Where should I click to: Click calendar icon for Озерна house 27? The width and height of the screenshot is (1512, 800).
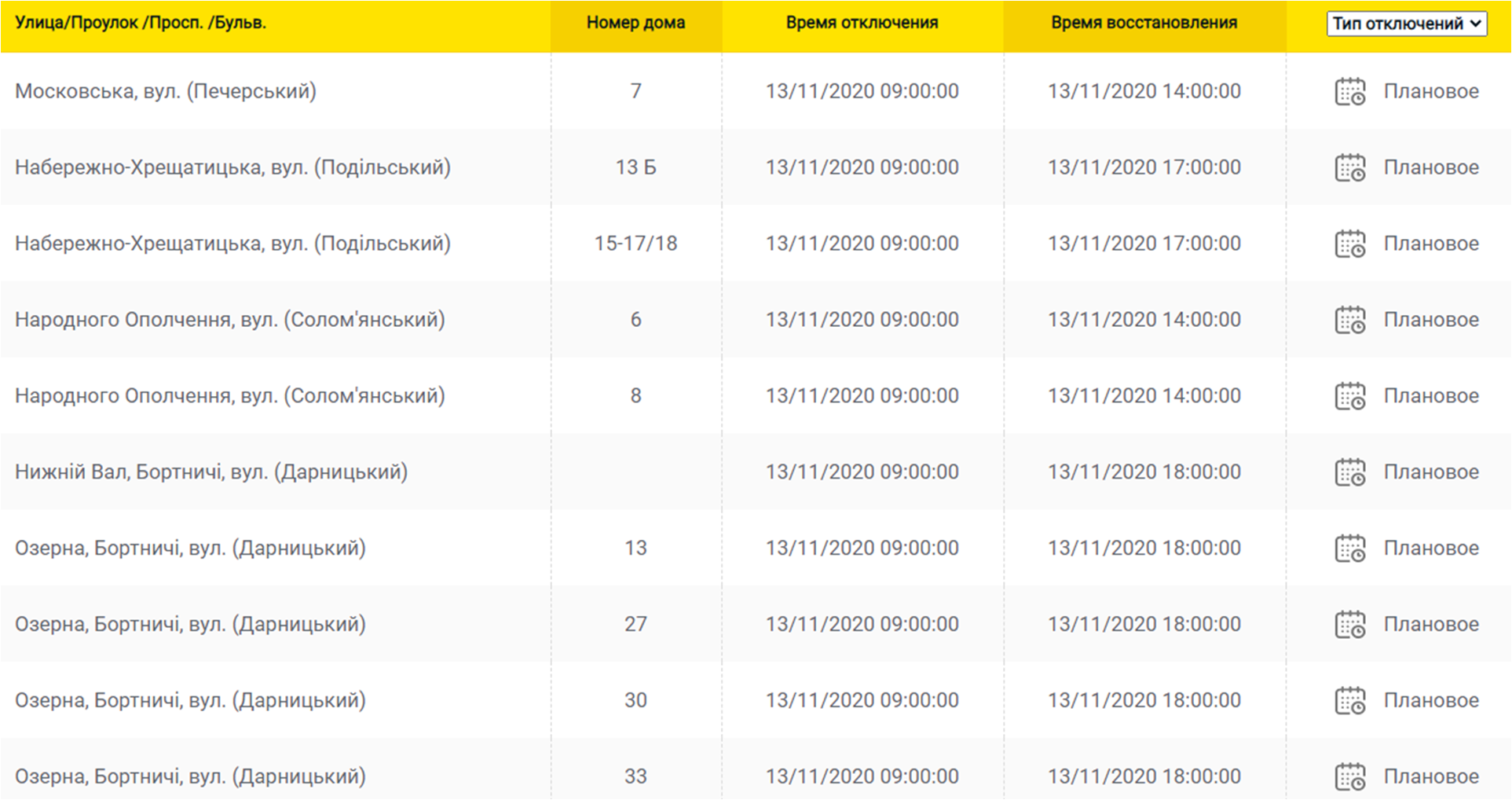[x=1350, y=625]
